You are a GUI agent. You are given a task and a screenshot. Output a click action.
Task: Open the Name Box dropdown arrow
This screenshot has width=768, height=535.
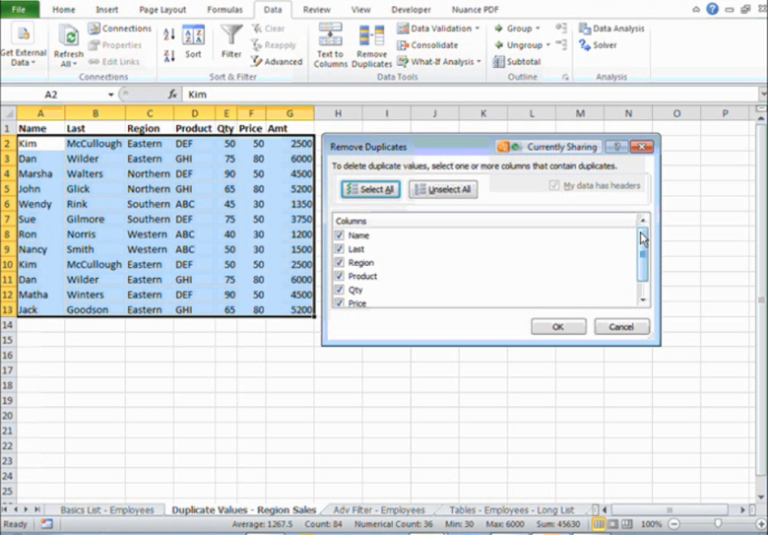111,95
